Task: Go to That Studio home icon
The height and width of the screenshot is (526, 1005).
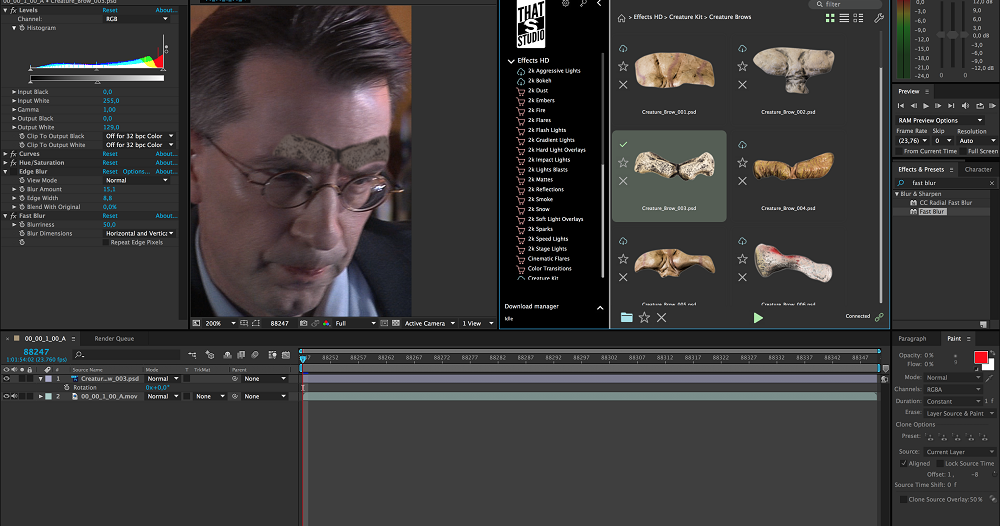Action: click(x=621, y=18)
